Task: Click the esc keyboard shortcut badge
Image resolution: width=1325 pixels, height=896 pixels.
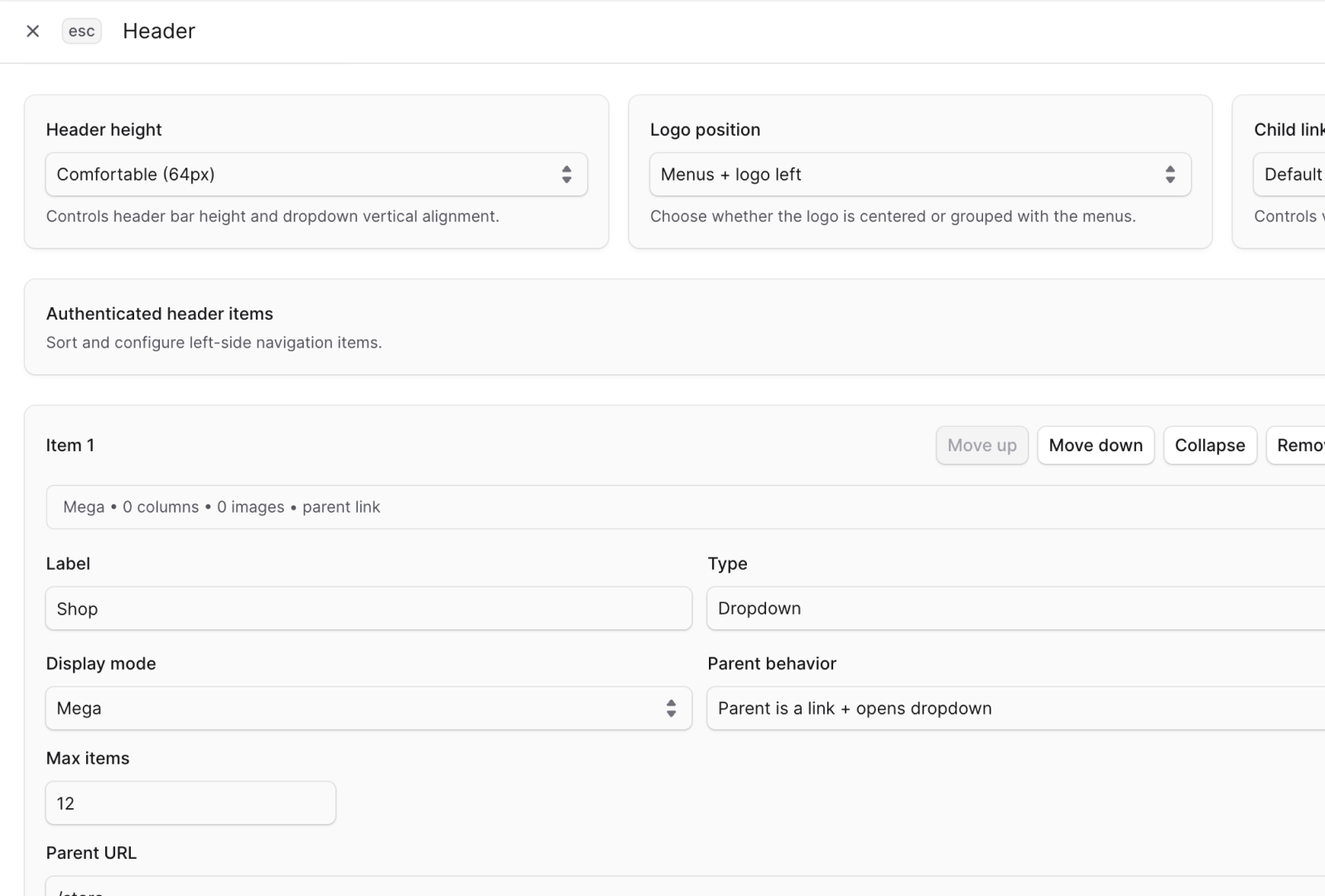Action: click(x=80, y=31)
